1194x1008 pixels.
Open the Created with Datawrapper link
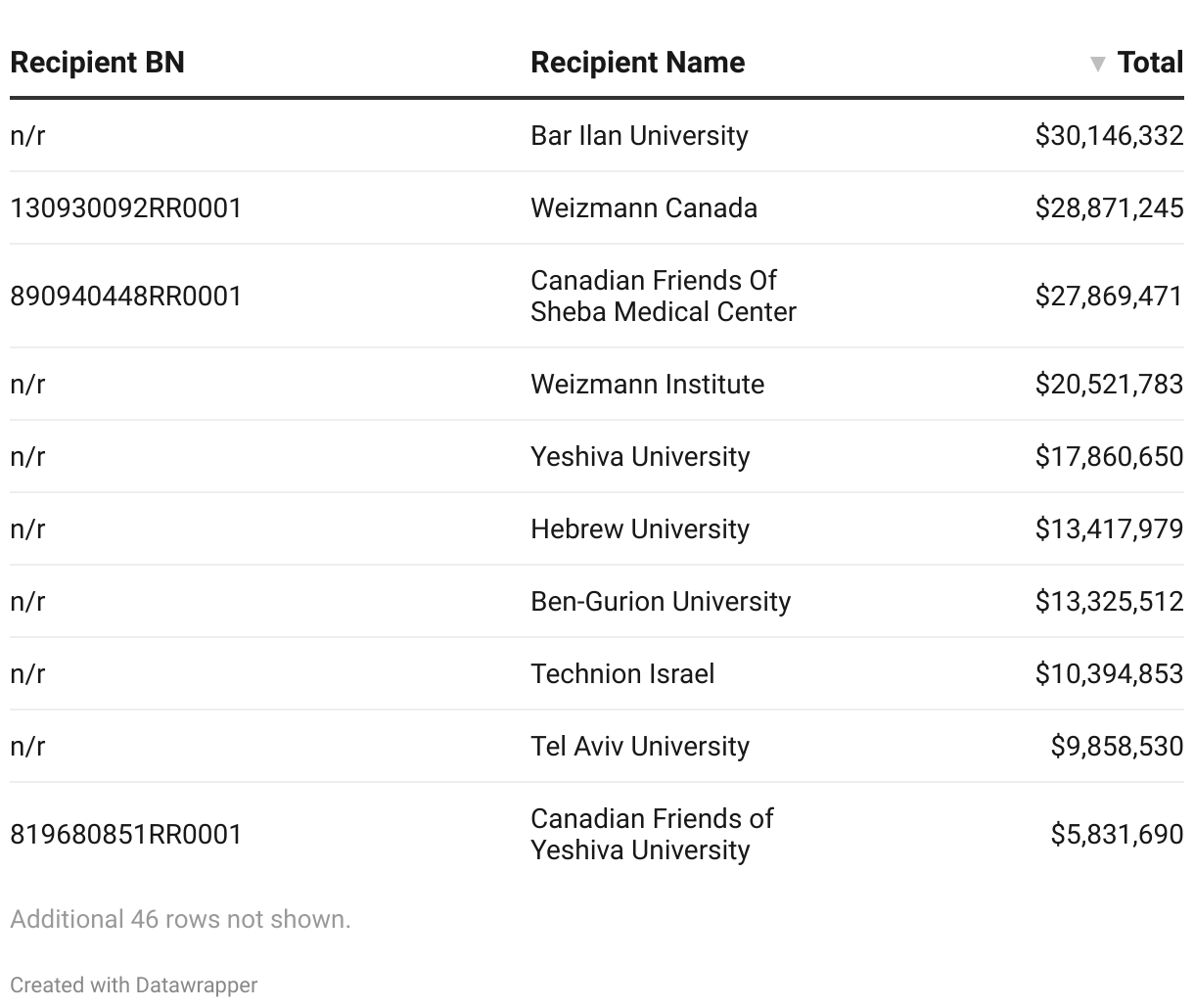point(134,985)
